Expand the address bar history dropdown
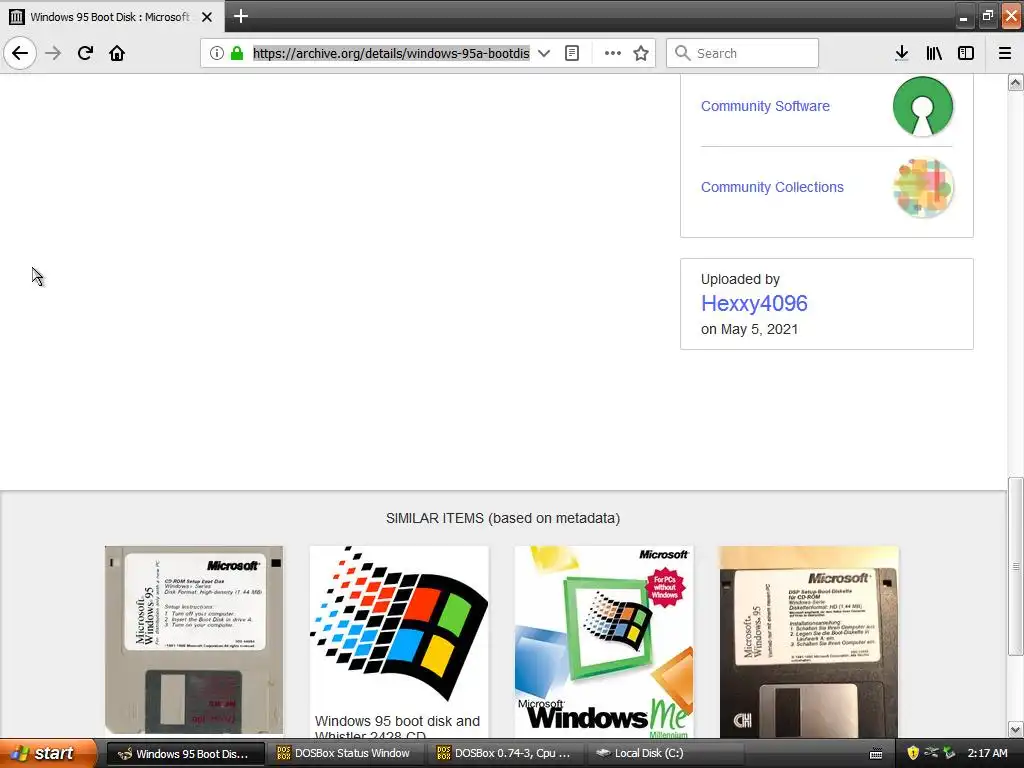1024x768 pixels. pyautogui.click(x=543, y=53)
